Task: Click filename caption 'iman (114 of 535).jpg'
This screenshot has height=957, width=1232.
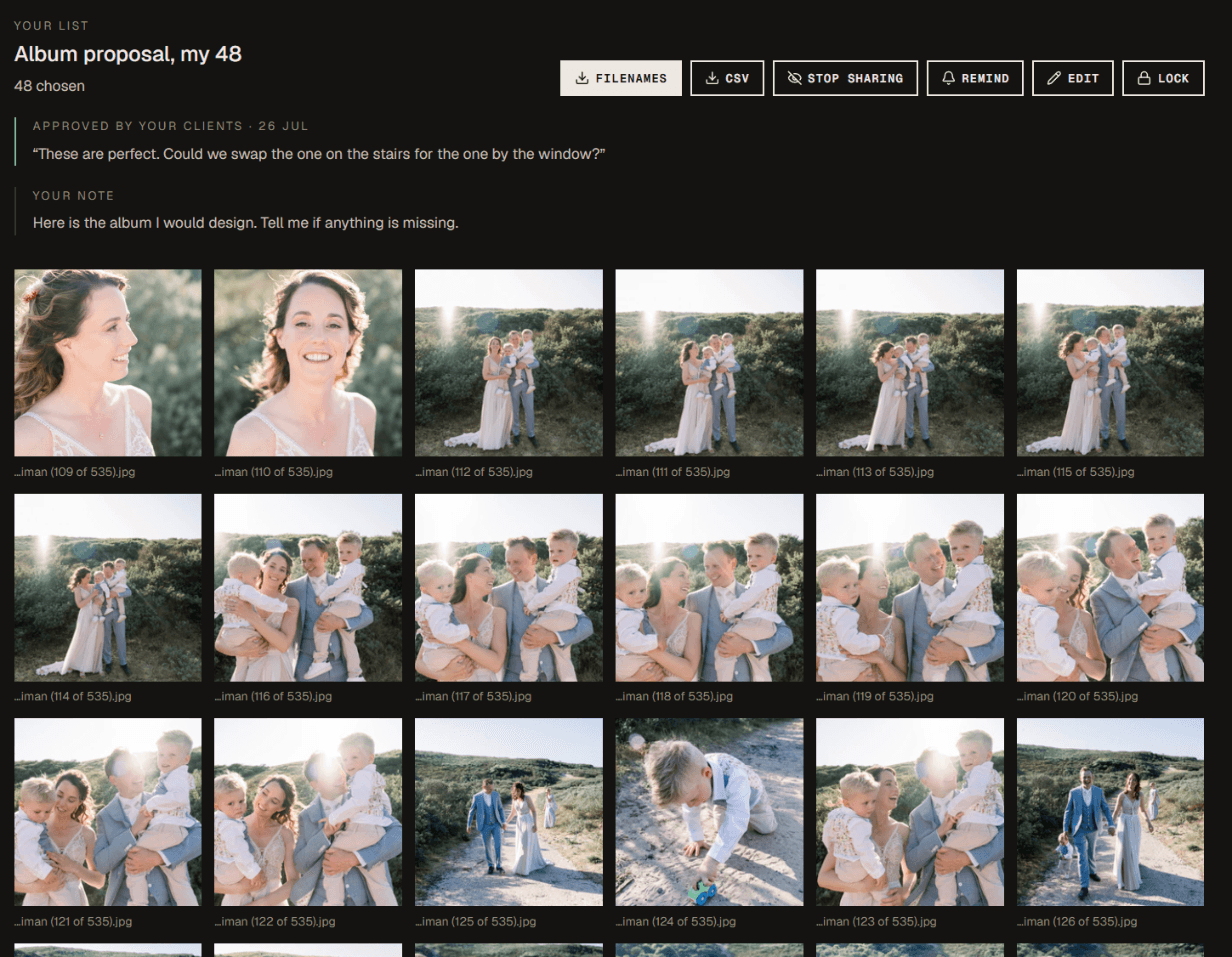Action: tap(74, 696)
